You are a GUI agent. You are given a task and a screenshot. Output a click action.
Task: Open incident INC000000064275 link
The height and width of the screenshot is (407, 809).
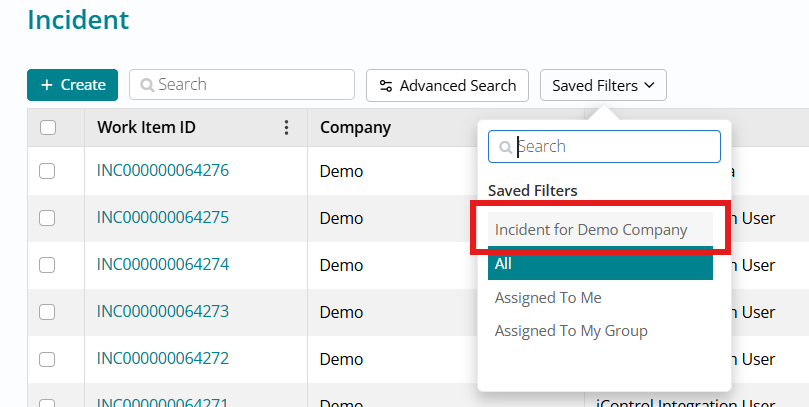click(163, 217)
